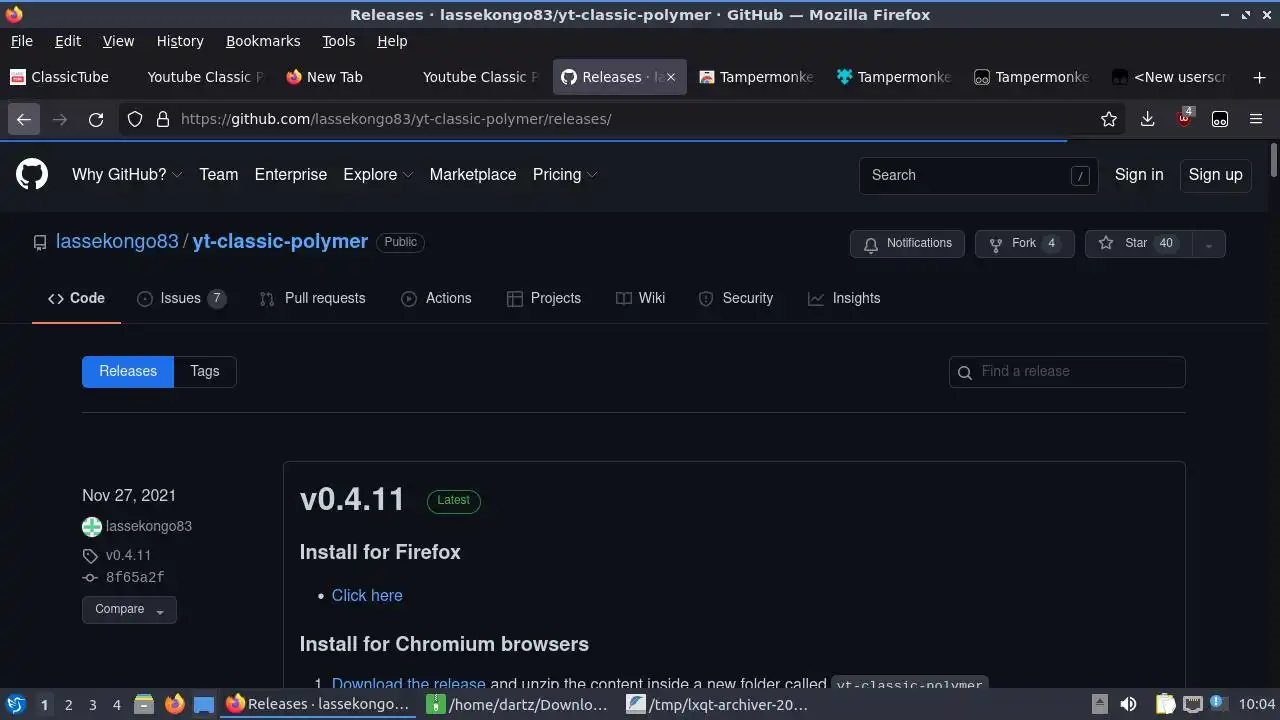Open the File menu

(21, 41)
